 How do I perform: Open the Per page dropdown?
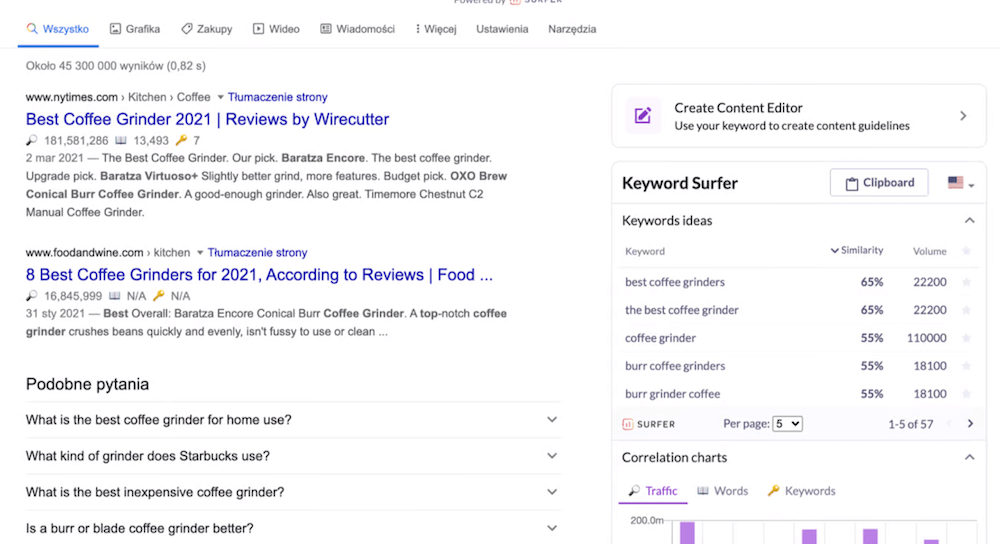coord(787,424)
